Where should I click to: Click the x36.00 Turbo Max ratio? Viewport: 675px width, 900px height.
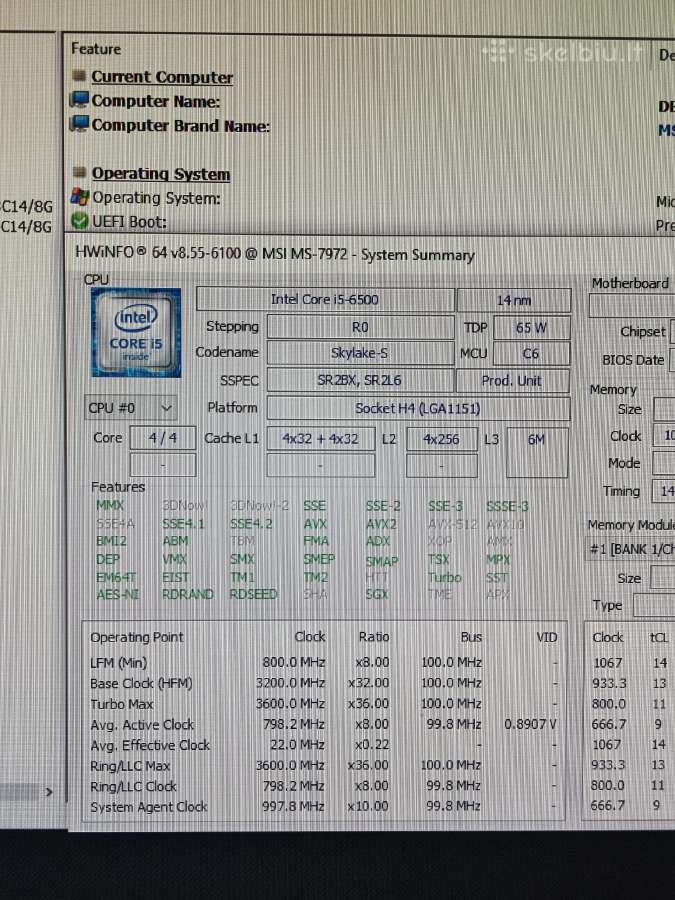click(368, 704)
